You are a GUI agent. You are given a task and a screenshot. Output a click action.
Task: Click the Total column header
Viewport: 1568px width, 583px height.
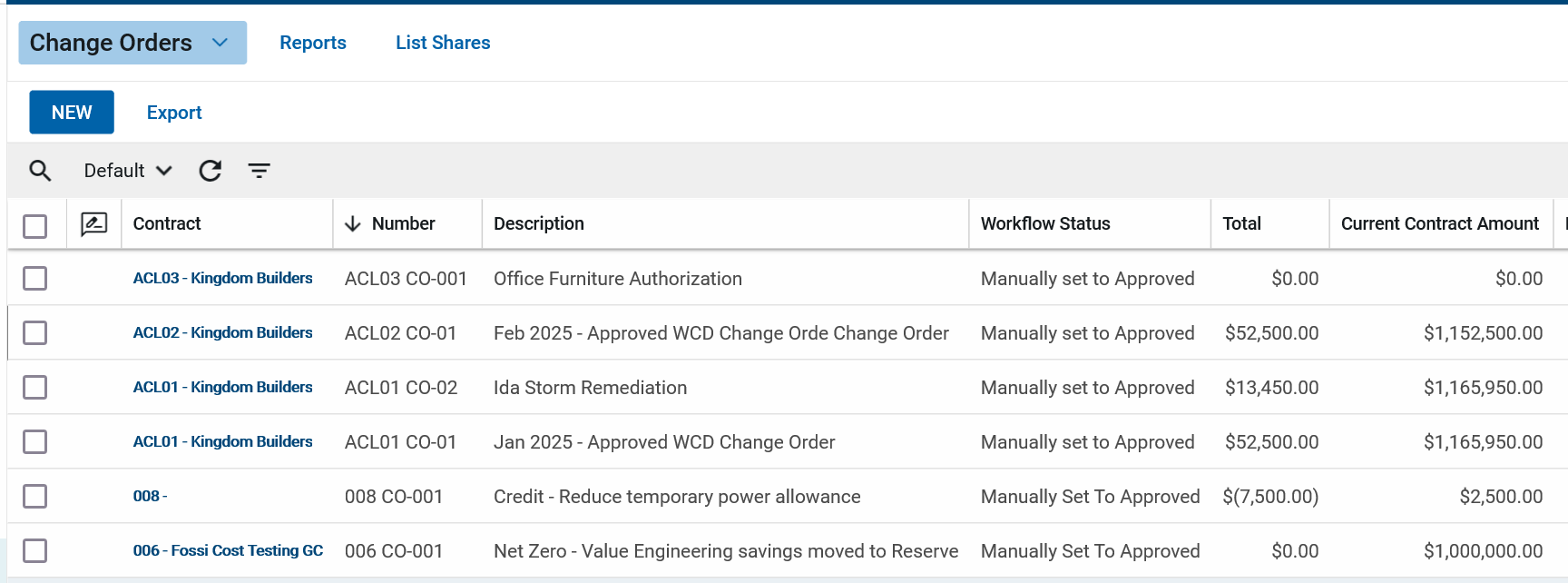click(1241, 224)
